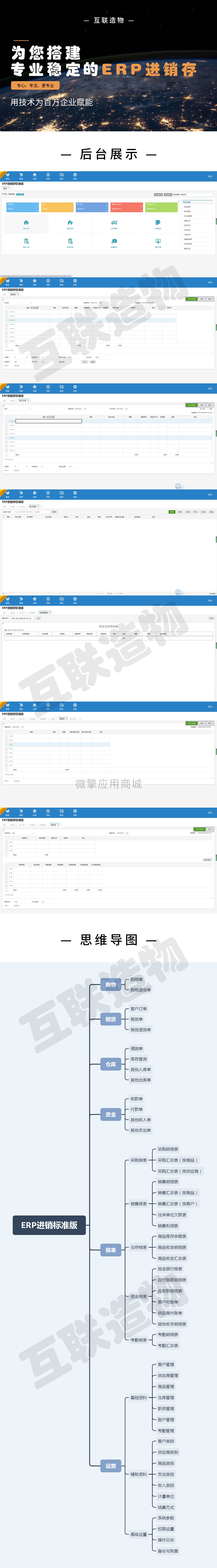Click the 购物单 leaf

click(137, 979)
